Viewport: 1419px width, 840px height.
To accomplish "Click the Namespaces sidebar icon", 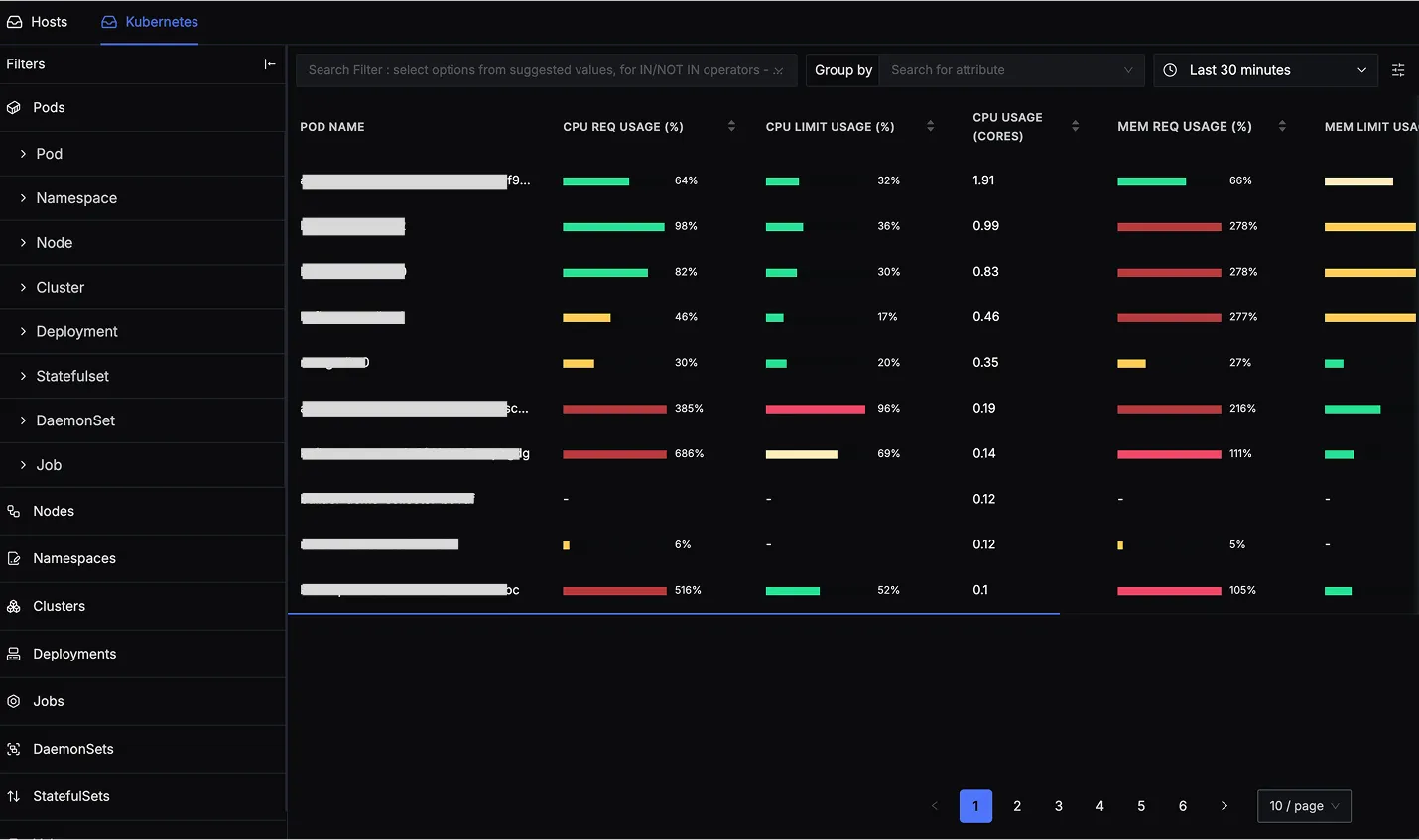I will tap(14, 558).
